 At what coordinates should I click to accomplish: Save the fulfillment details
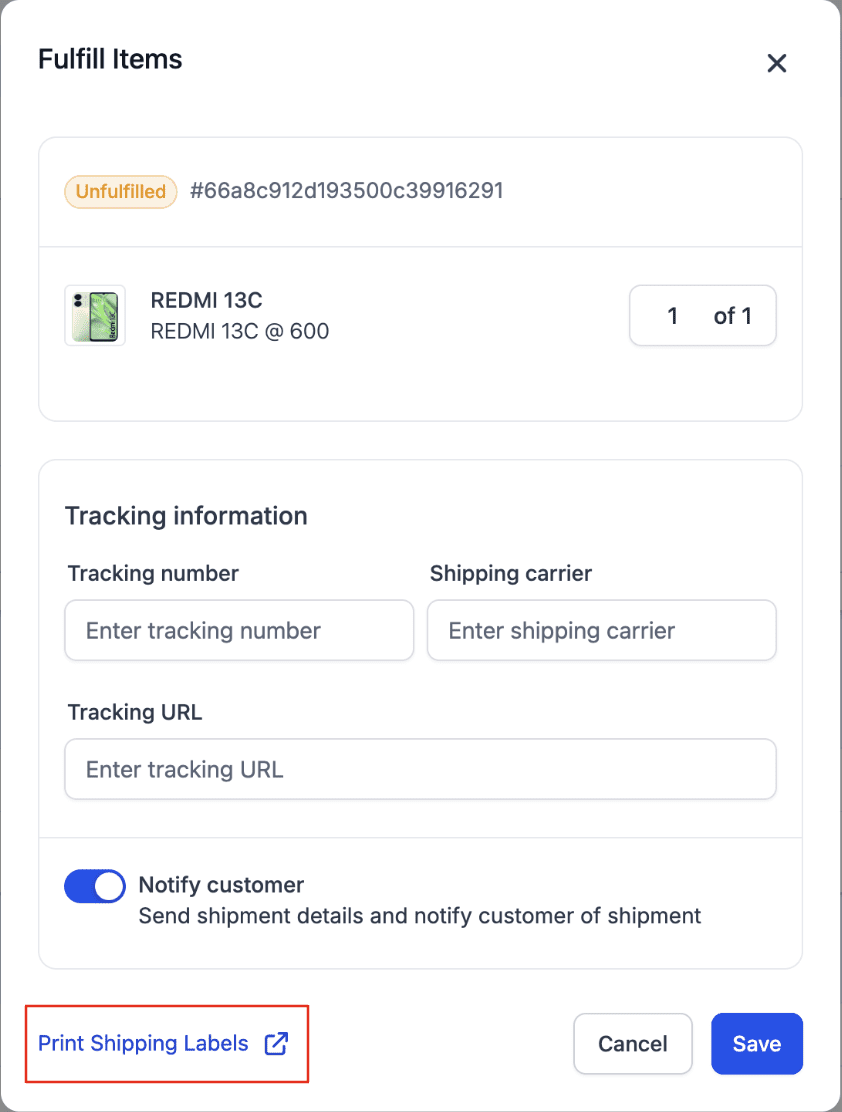[757, 1043]
